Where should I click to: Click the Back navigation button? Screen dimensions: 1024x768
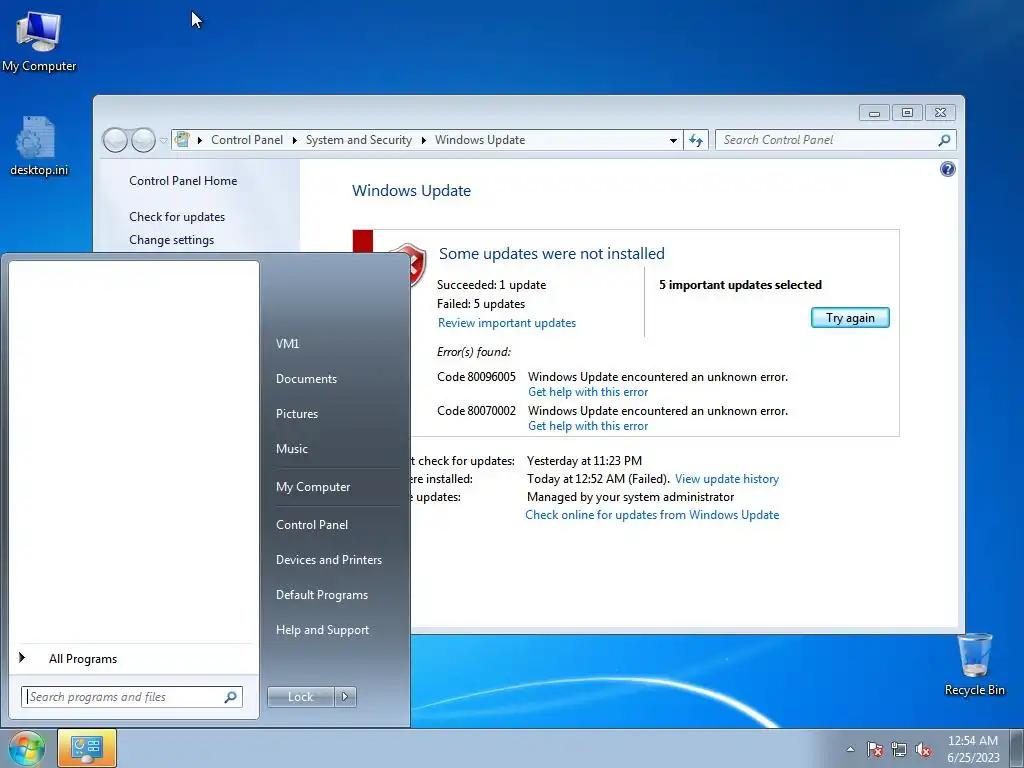tap(115, 140)
